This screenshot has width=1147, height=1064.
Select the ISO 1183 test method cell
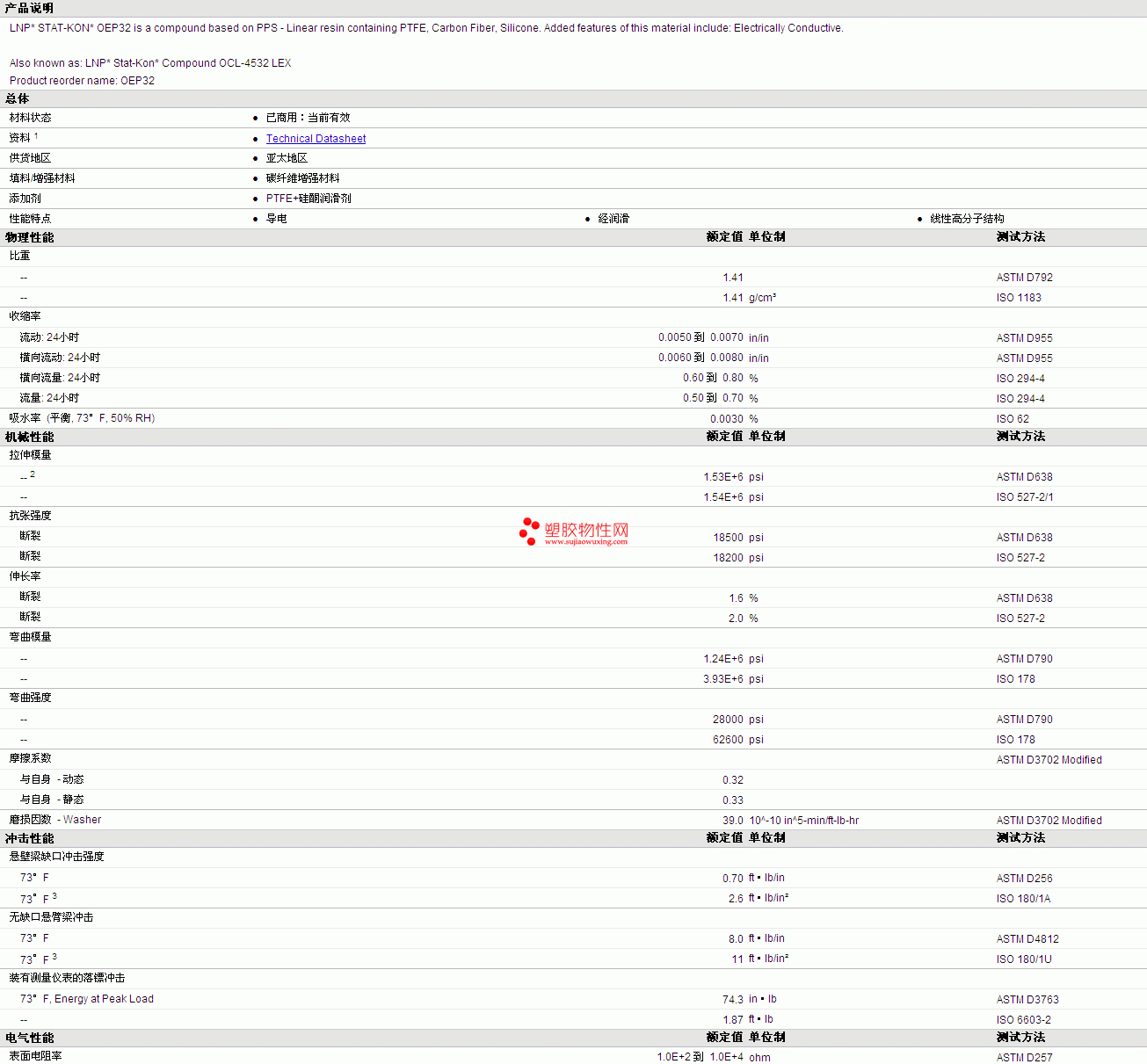(x=1019, y=298)
